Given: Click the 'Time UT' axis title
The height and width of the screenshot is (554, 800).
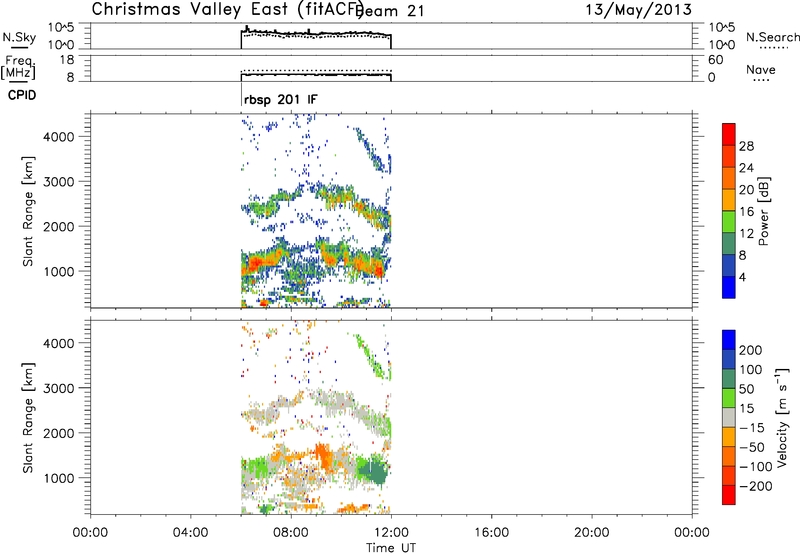Looking at the screenshot, I should coord(391,548).
